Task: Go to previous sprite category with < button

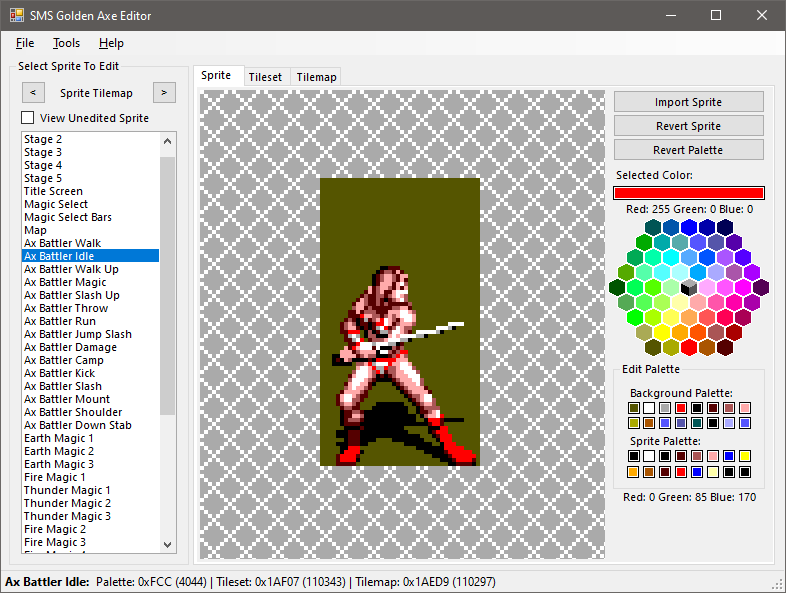Action: (x=33, y=93)
